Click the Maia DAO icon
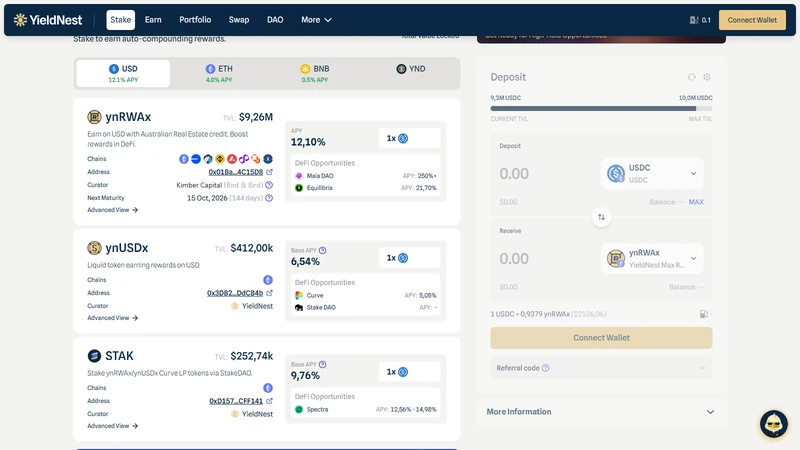The height and width of the screenshot is (450, 800). pos(299,176)
